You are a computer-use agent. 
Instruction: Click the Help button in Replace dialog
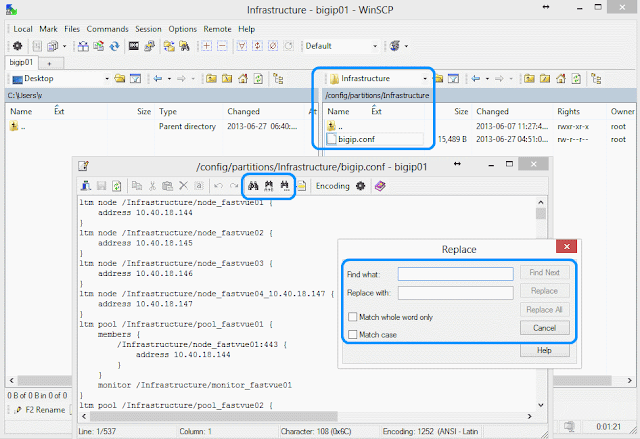pyautogui.click(x=544, y=350)
